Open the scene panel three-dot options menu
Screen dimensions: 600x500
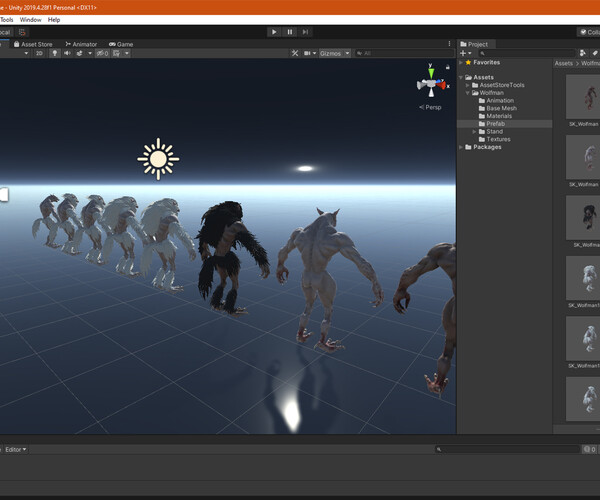(449, 44)
